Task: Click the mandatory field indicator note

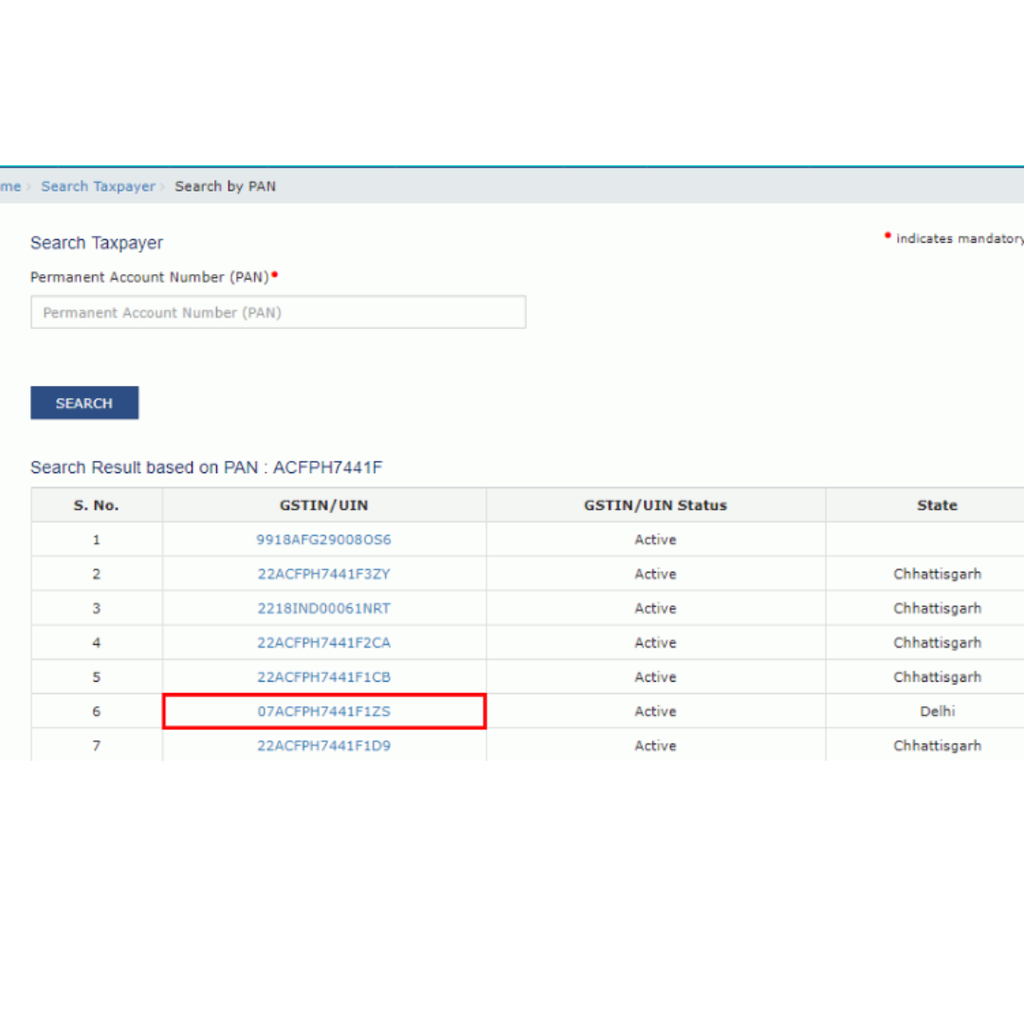Action: pos(952,238)
